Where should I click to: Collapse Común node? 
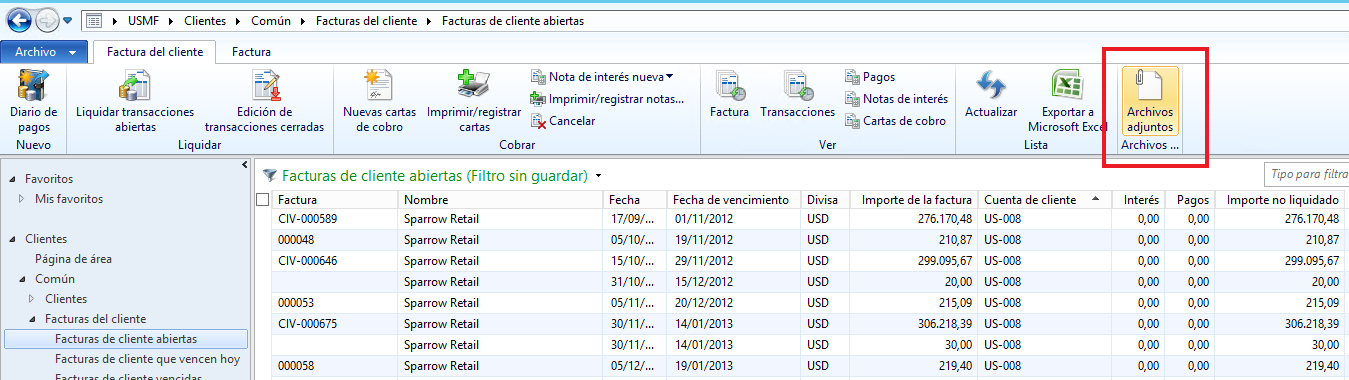(x=23, y=279)
